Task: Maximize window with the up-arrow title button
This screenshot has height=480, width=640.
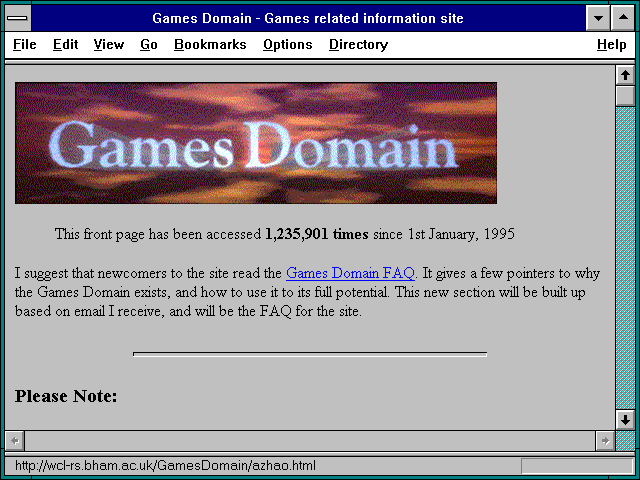Action: point(623,18)
